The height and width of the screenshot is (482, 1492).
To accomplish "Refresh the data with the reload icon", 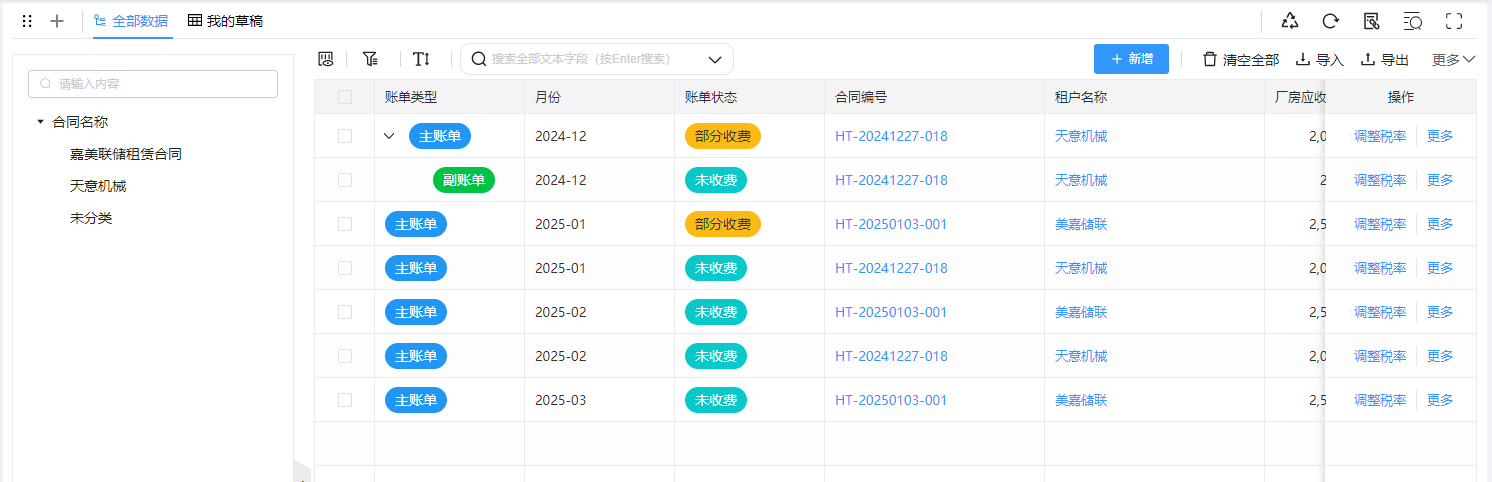I will point(1330,21).
